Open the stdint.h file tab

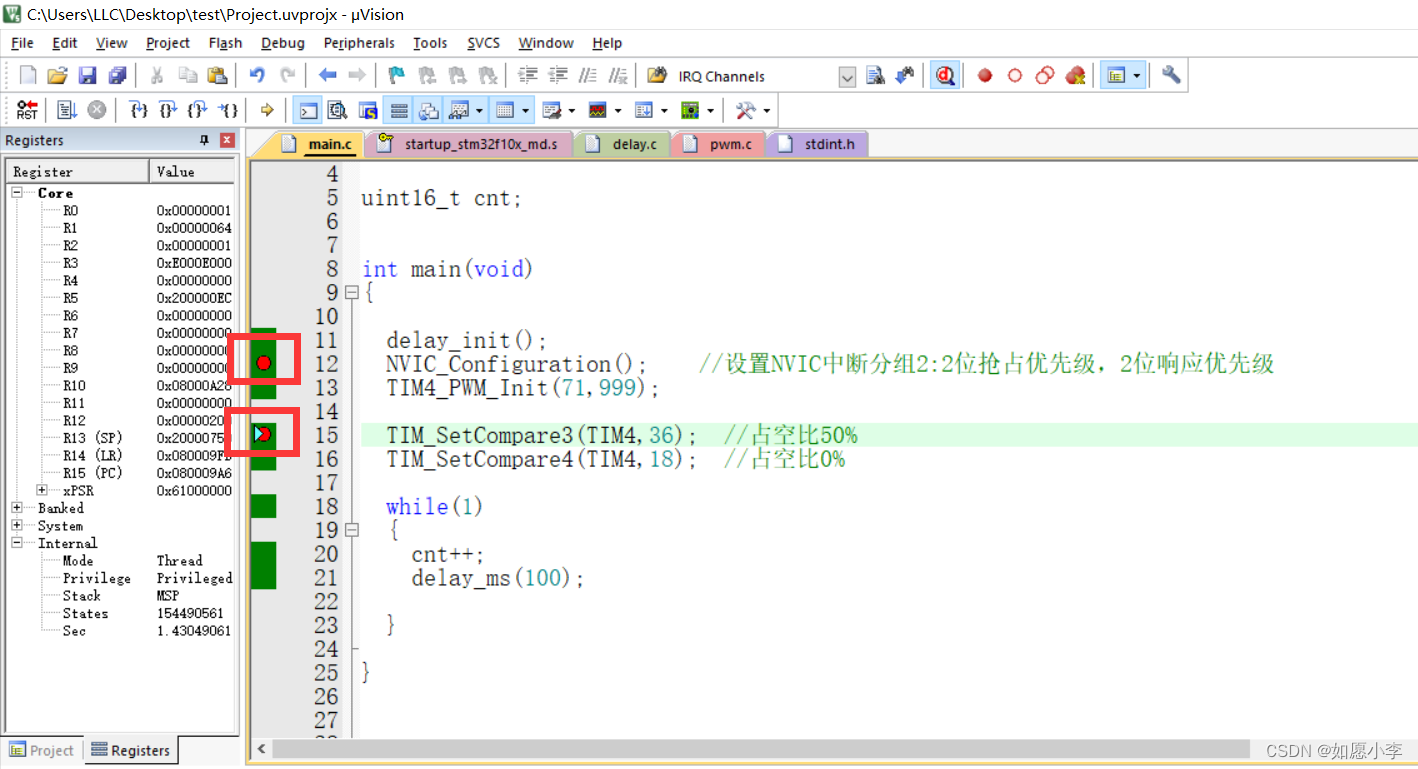(x=817, y=144)
